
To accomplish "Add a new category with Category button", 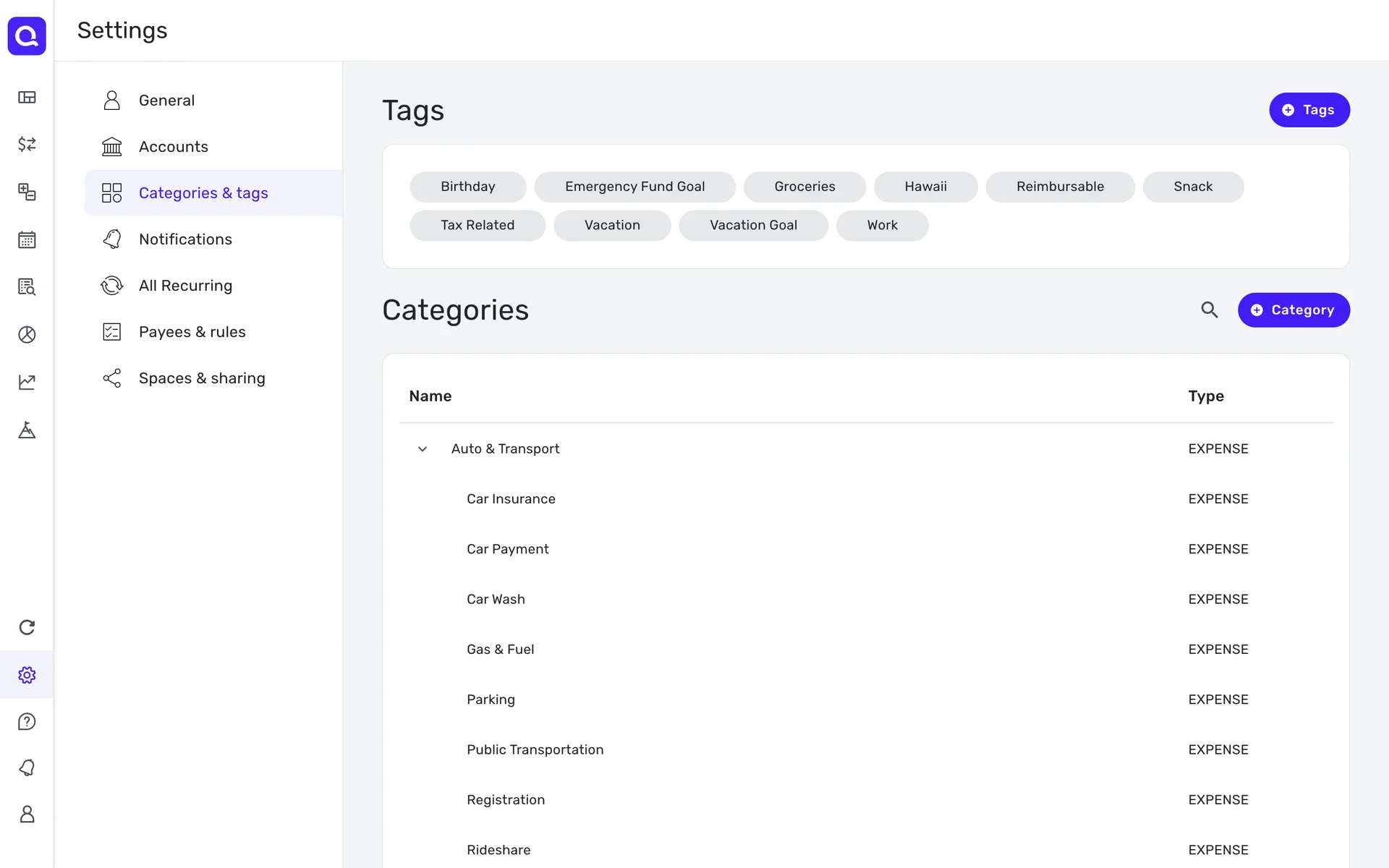I will [1293, 310].
